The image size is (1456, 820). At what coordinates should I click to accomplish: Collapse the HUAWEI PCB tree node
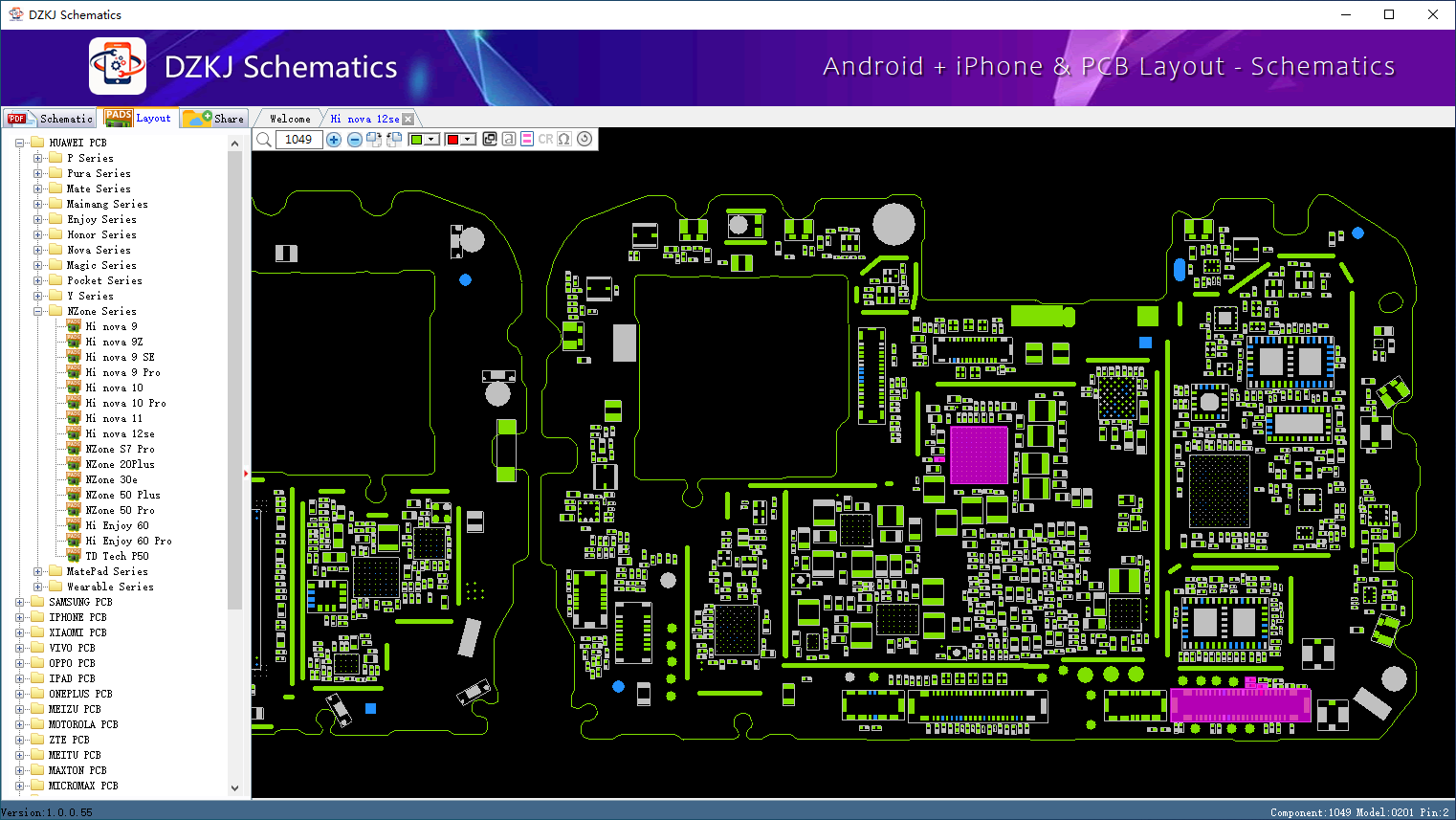click(x=19, y=143)
